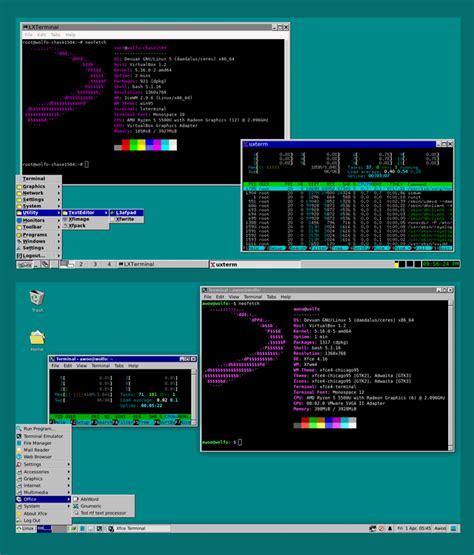Click the network tray icon in Xfce panel

tap(372, 528)
